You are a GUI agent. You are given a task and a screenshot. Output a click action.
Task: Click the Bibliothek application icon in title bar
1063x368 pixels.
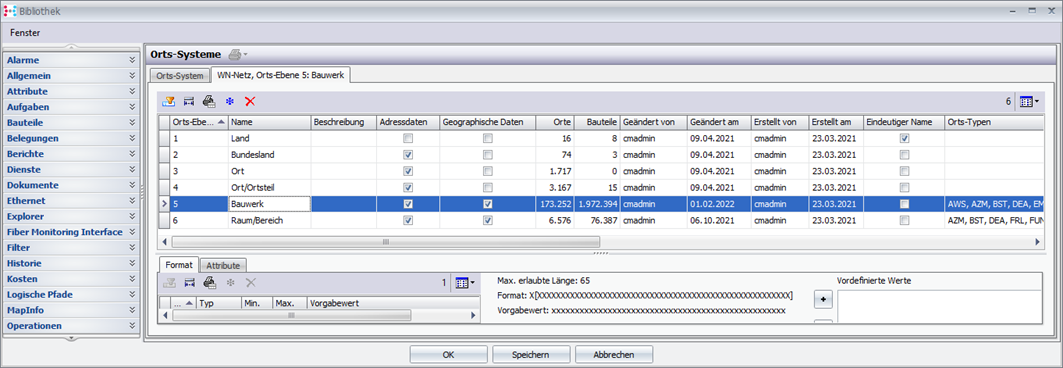[10, 10]
